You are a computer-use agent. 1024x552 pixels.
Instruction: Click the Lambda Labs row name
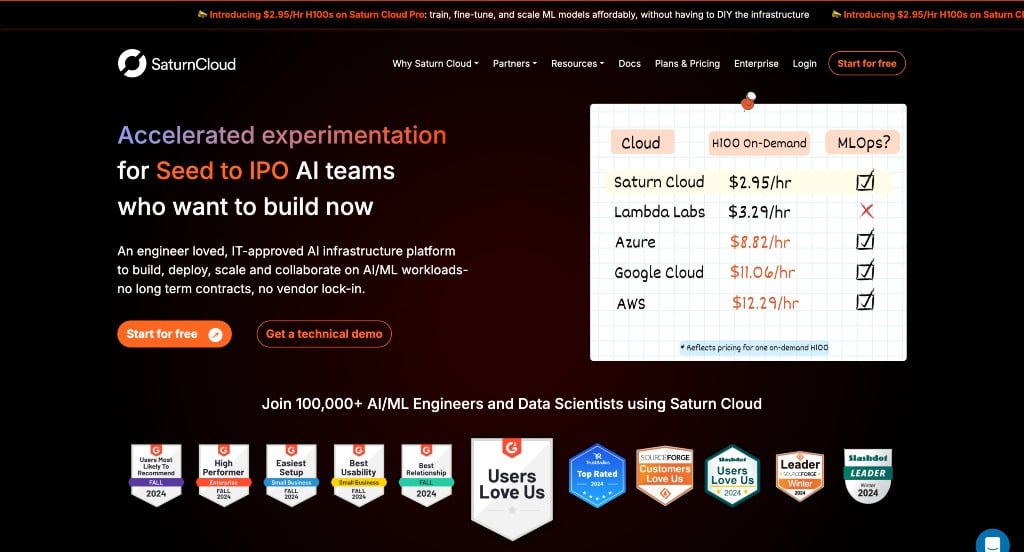(660, 212)
